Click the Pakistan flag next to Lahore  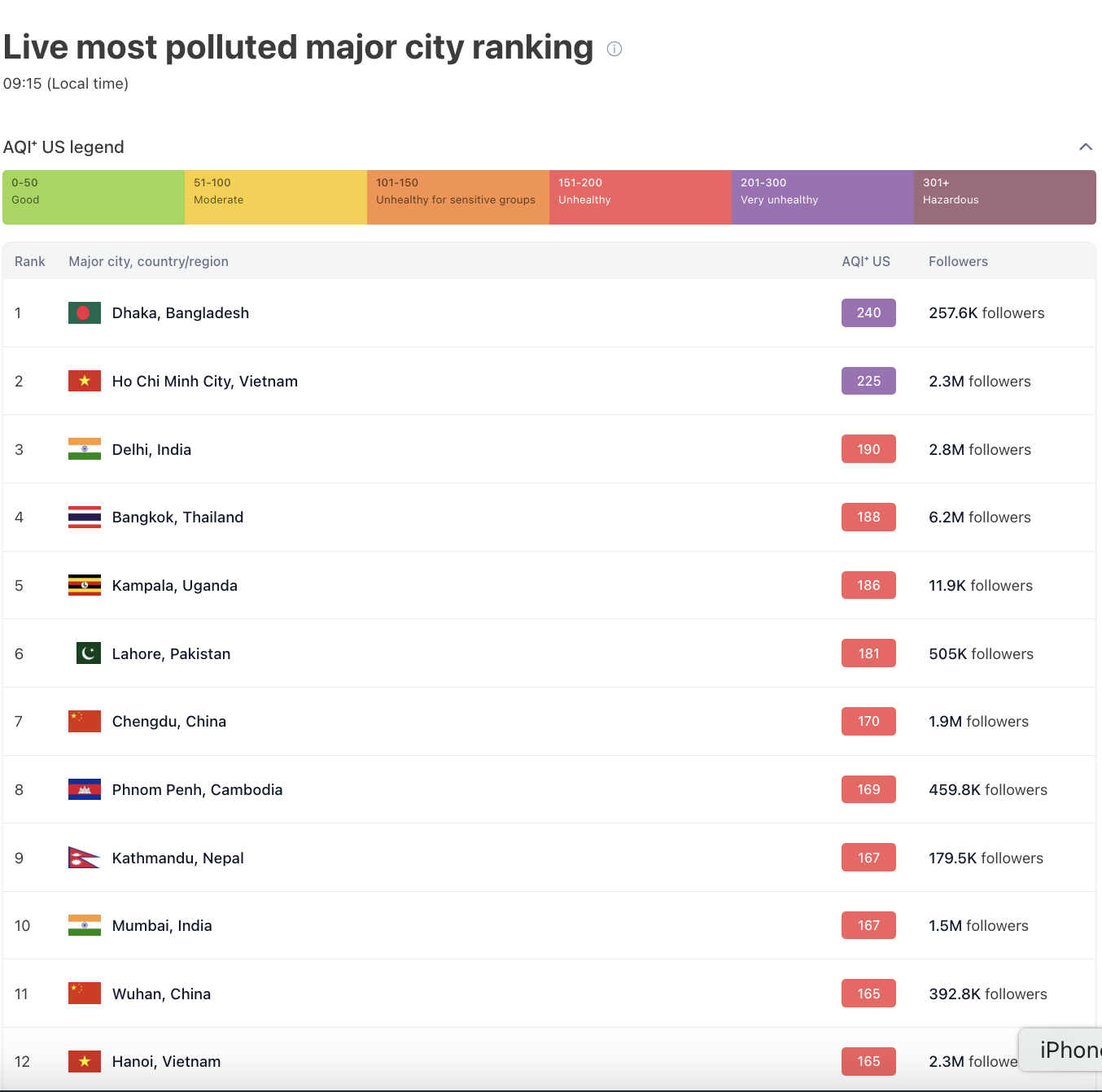(x=88, y=653)
